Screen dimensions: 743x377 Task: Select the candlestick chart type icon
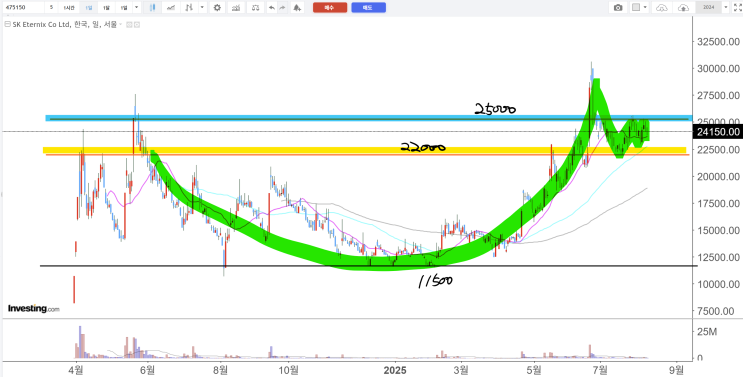(x=153, y=8)
